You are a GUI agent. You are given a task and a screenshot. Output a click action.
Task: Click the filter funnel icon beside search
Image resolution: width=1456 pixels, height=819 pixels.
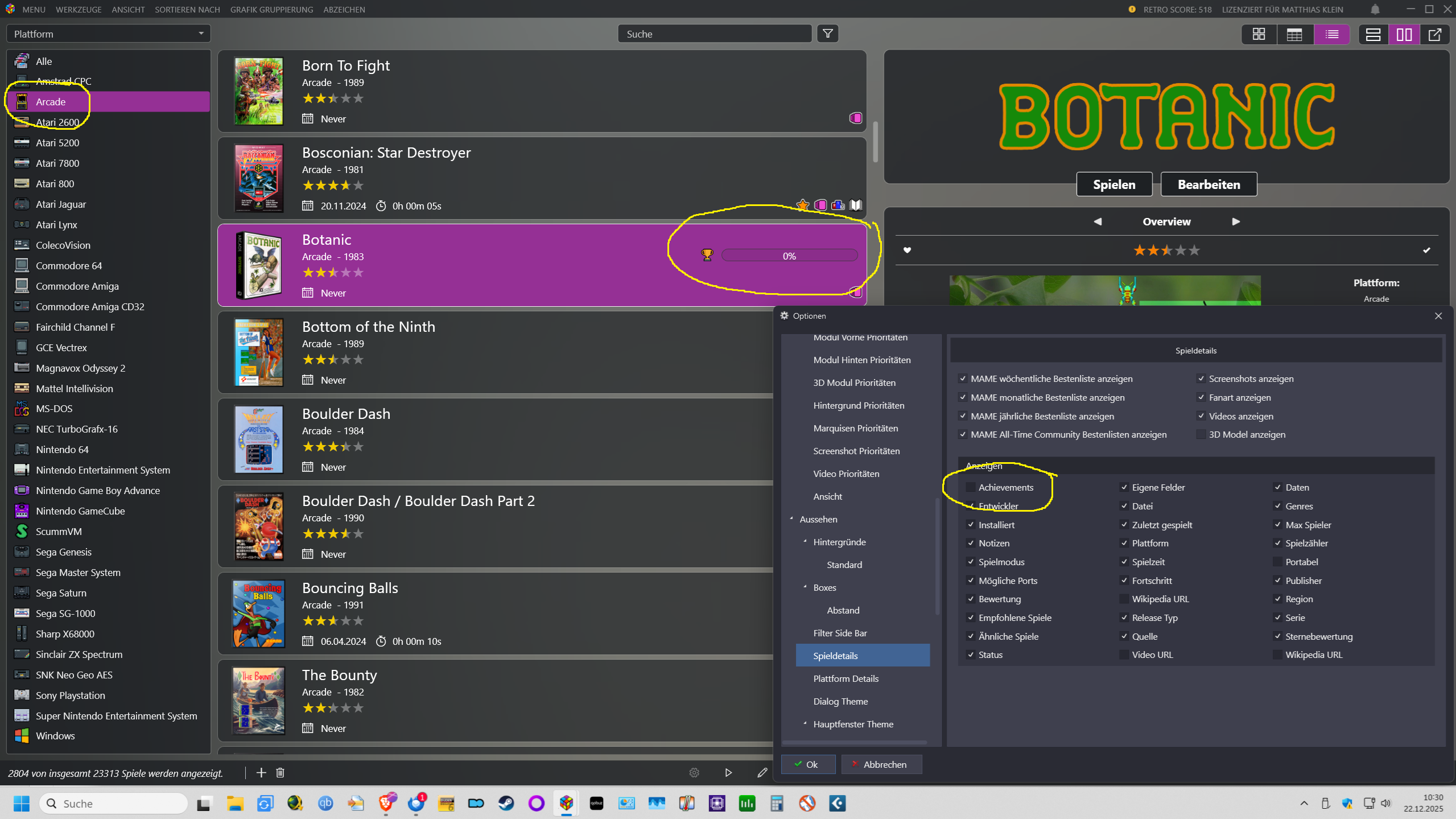(x=827, y=34)
